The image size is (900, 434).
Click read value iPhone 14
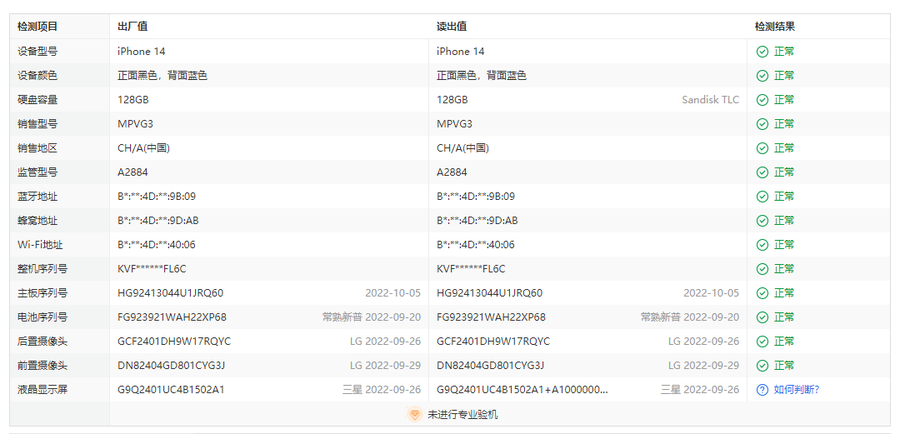click(x=460, y=52)
